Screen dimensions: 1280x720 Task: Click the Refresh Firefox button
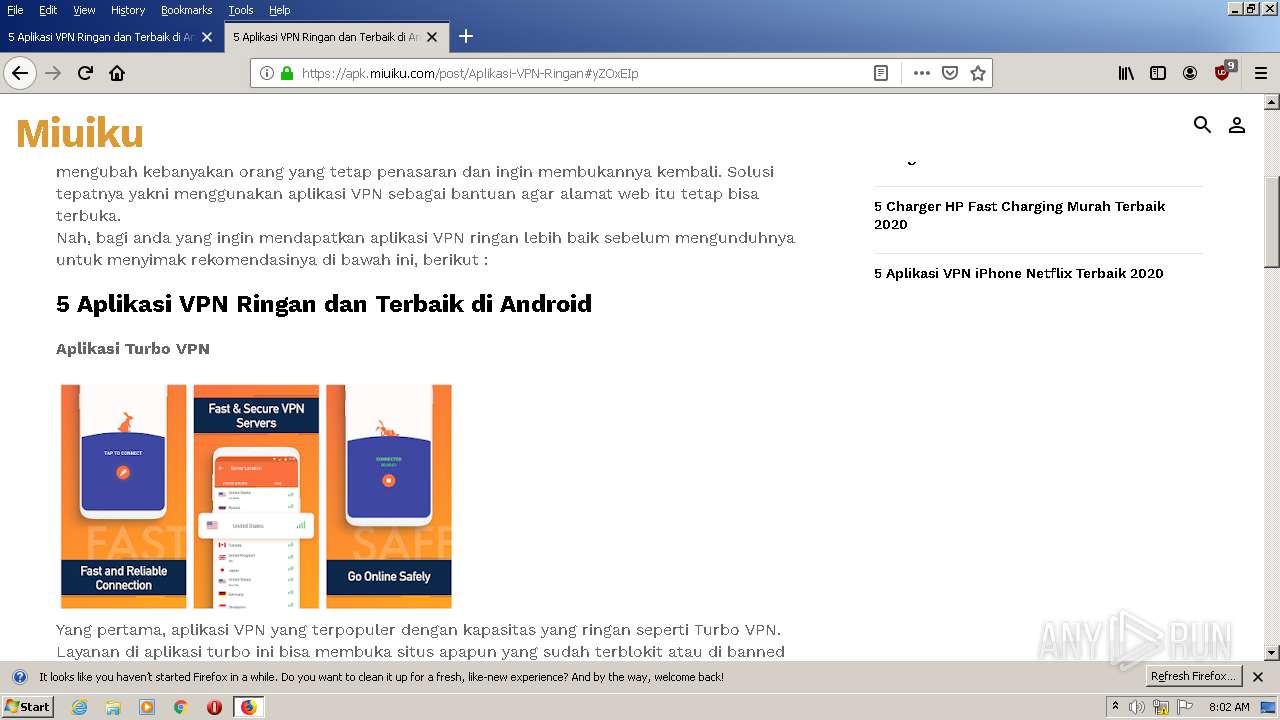pos(1193,677)
